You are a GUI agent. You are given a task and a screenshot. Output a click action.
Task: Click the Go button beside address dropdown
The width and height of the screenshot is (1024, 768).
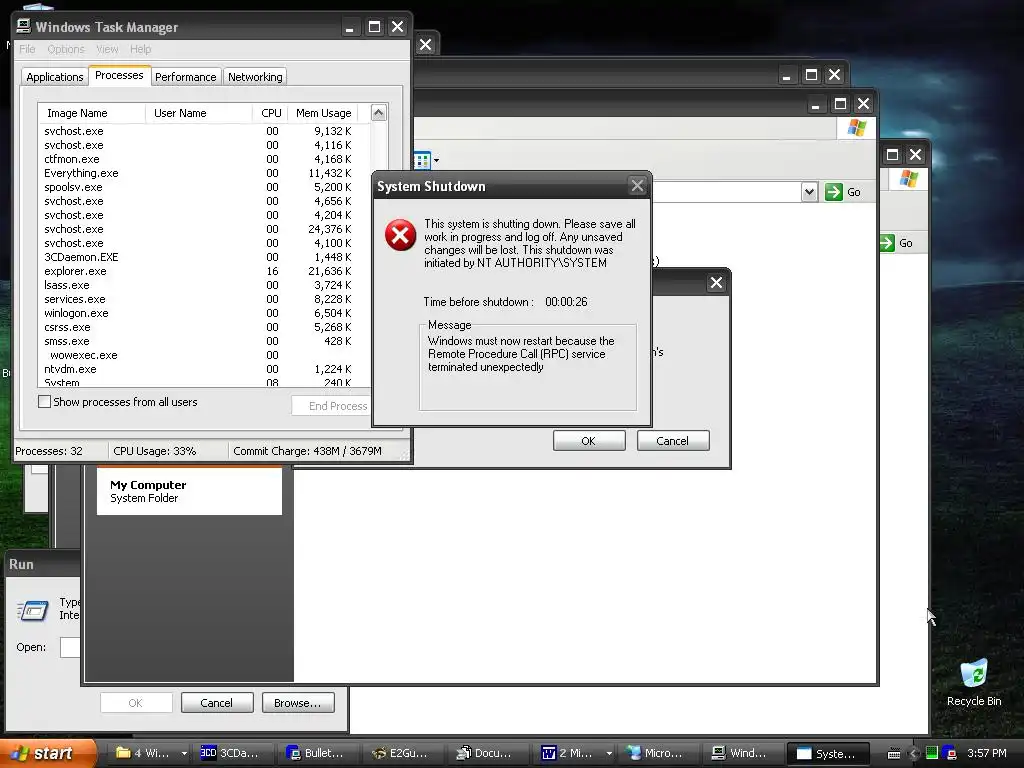844,192
